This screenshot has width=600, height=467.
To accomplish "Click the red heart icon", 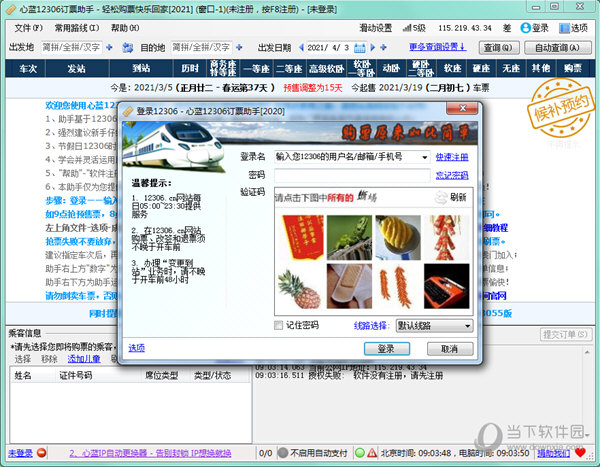I will (x=580, y=453).
